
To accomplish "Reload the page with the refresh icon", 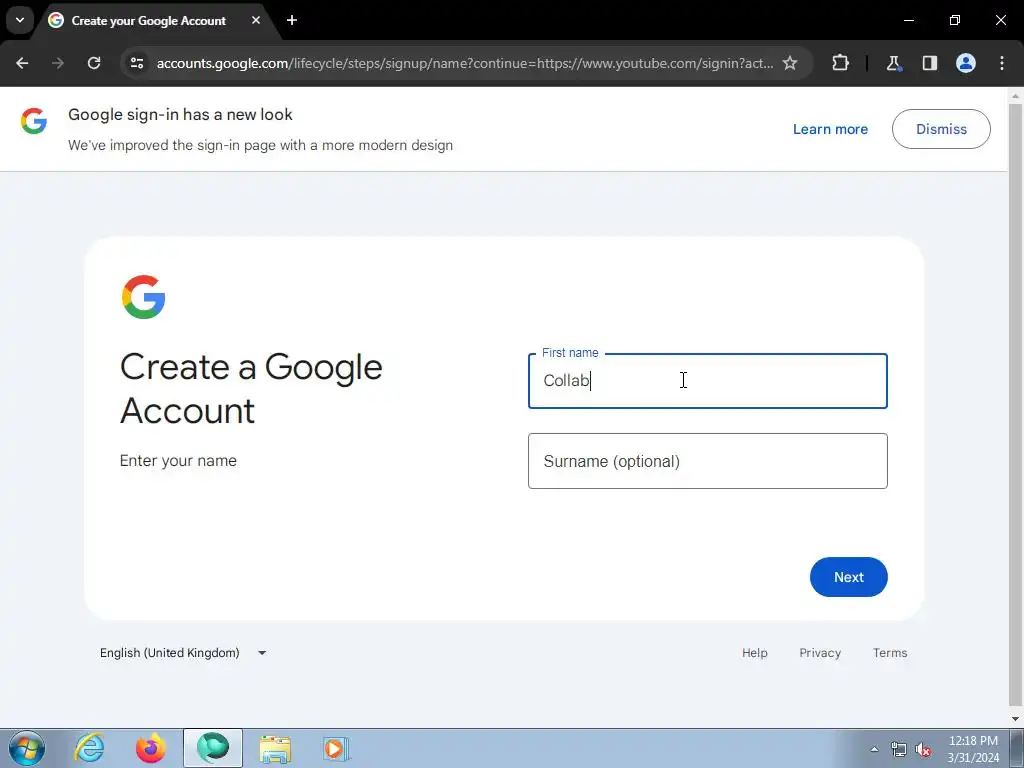I will 94,63.
